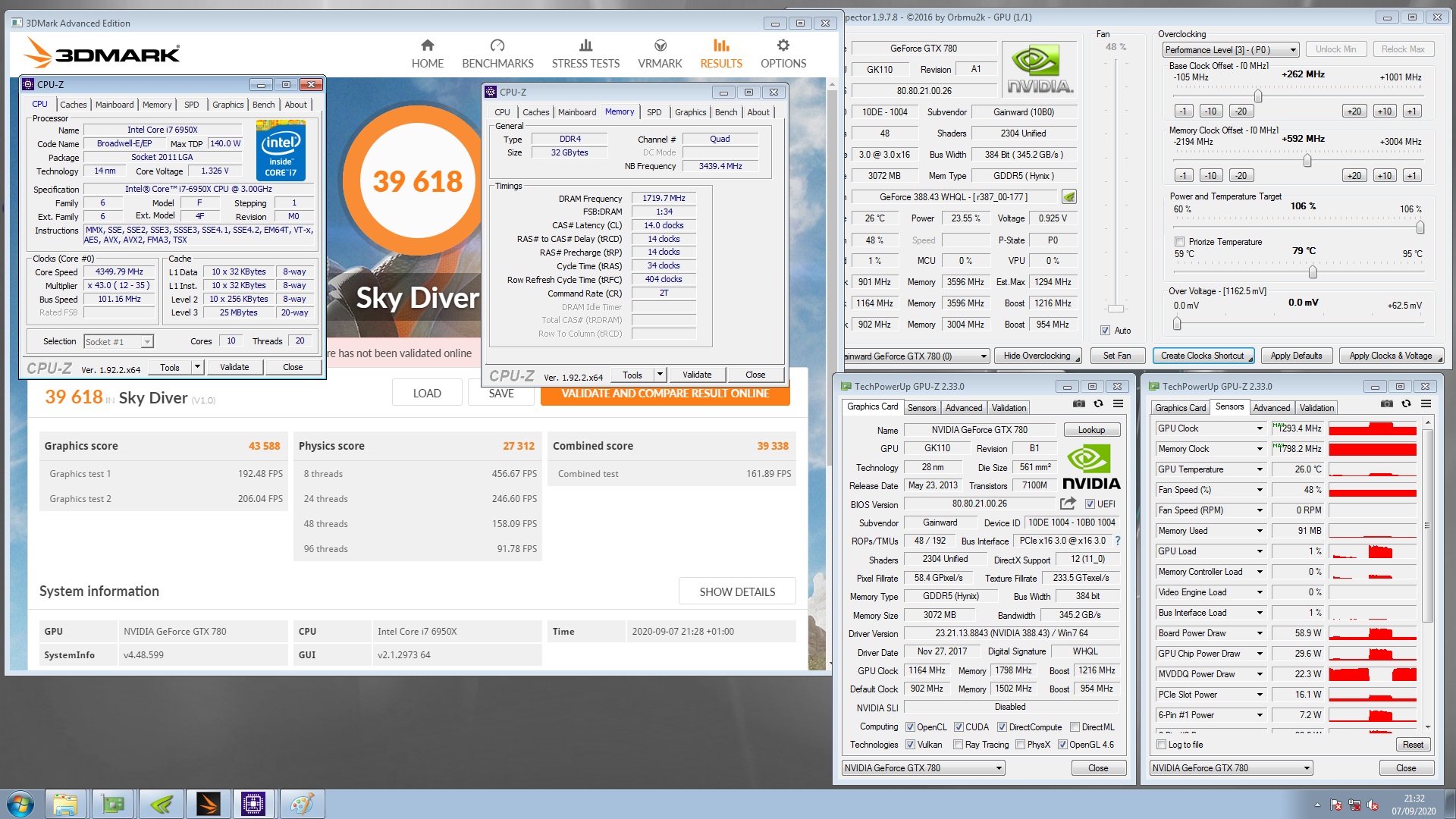Image resolution: width=1456 pixels, height=819 pixels.
Task: Open GPU selector in left GPU-Z window
Action: click(923, 768)
